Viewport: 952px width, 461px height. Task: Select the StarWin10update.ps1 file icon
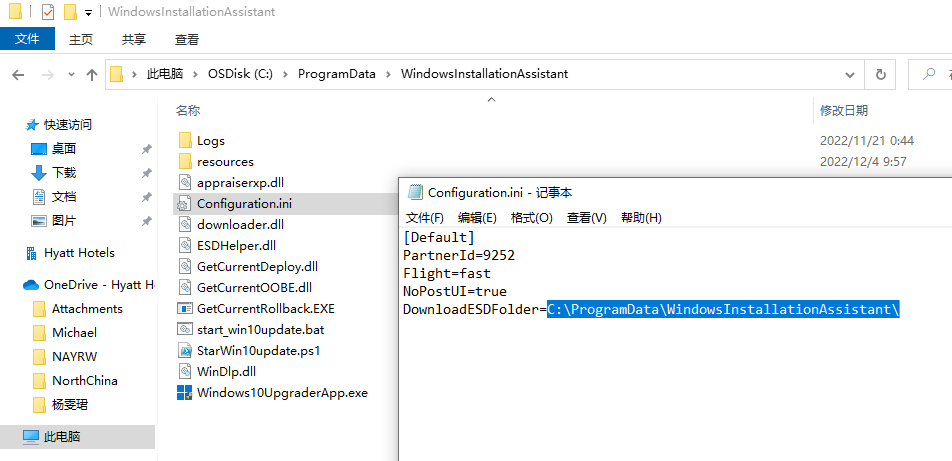point(185,350)
